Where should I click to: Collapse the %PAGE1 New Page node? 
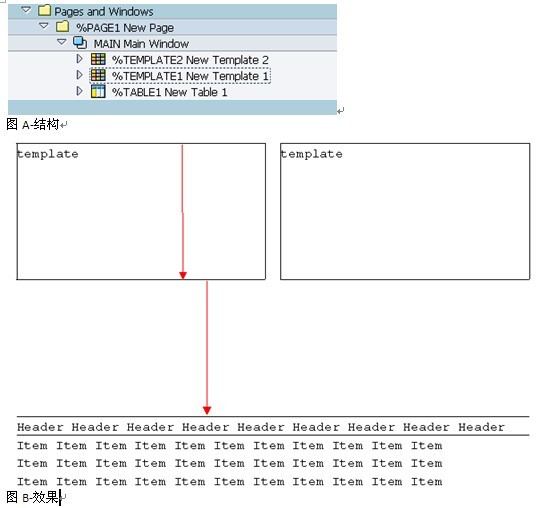click(44, 26)
